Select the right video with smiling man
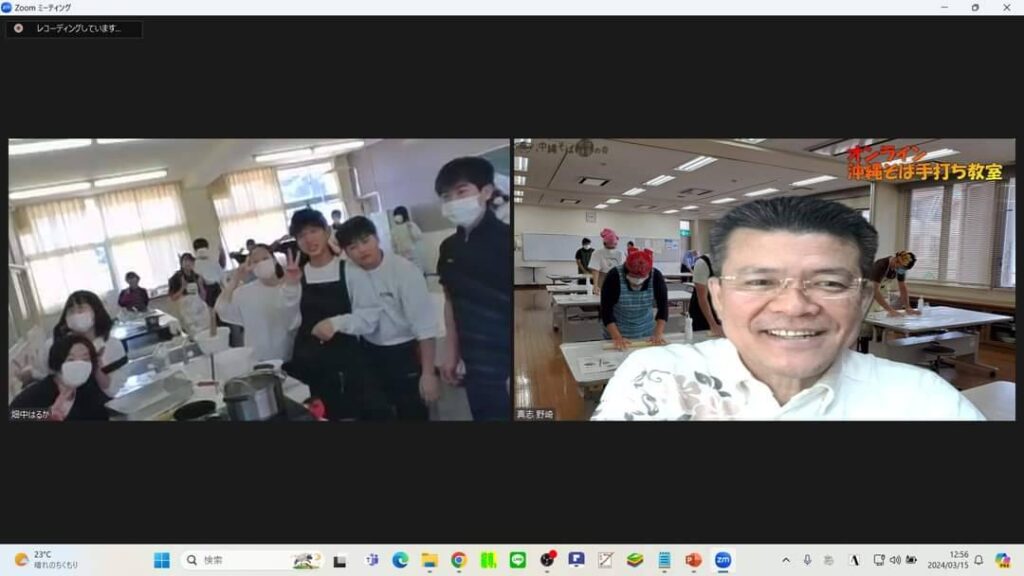The image size is (1024, 576). [x=764, y=279]
